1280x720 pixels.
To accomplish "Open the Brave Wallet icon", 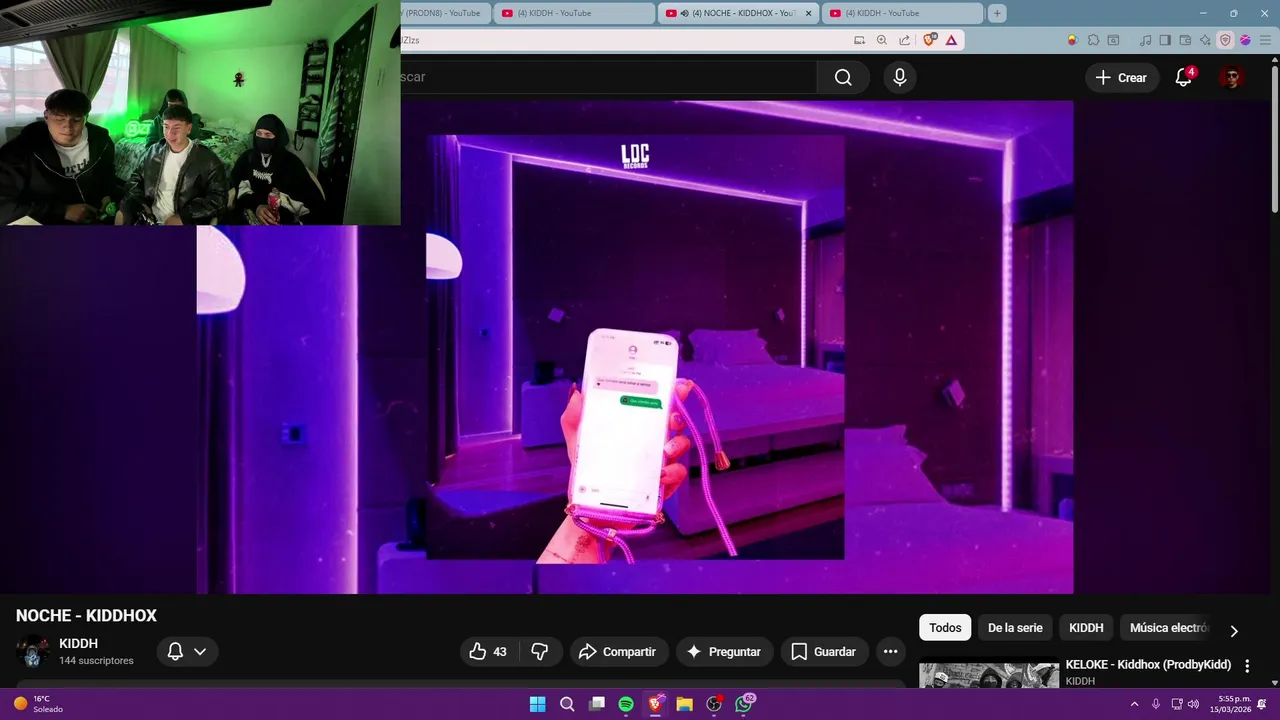I will 1185,40.
